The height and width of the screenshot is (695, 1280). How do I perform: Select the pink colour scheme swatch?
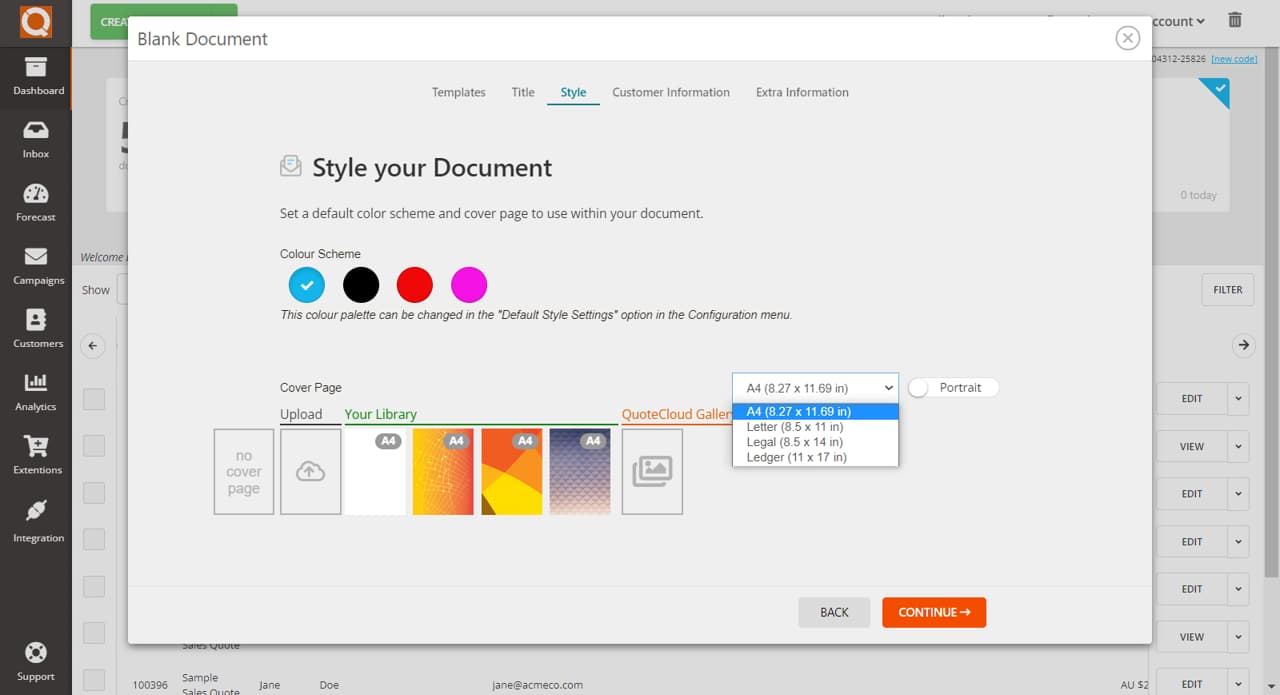coord(469,284)
